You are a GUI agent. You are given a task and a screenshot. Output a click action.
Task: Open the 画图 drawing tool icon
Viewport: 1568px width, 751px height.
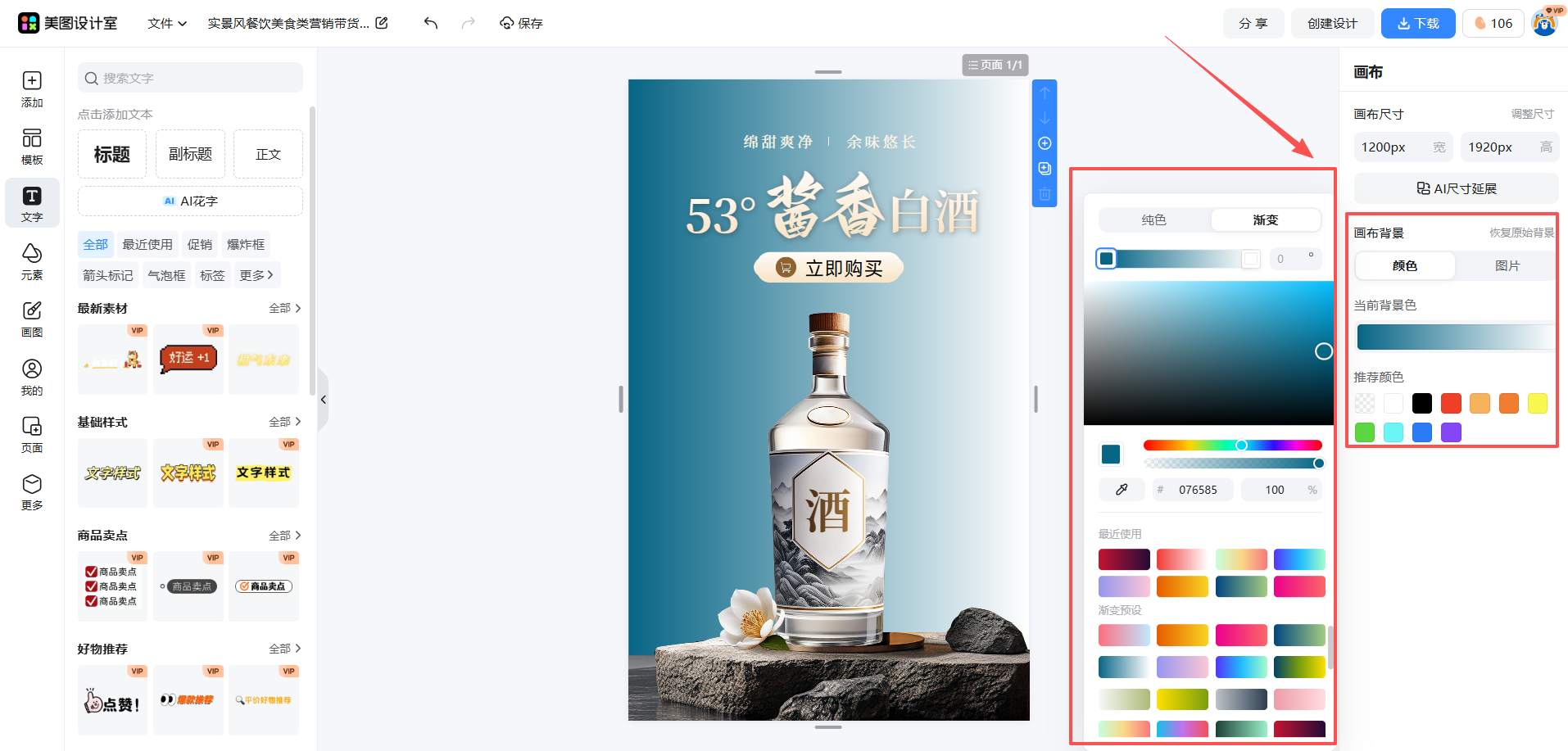click(x=32, y=319)
